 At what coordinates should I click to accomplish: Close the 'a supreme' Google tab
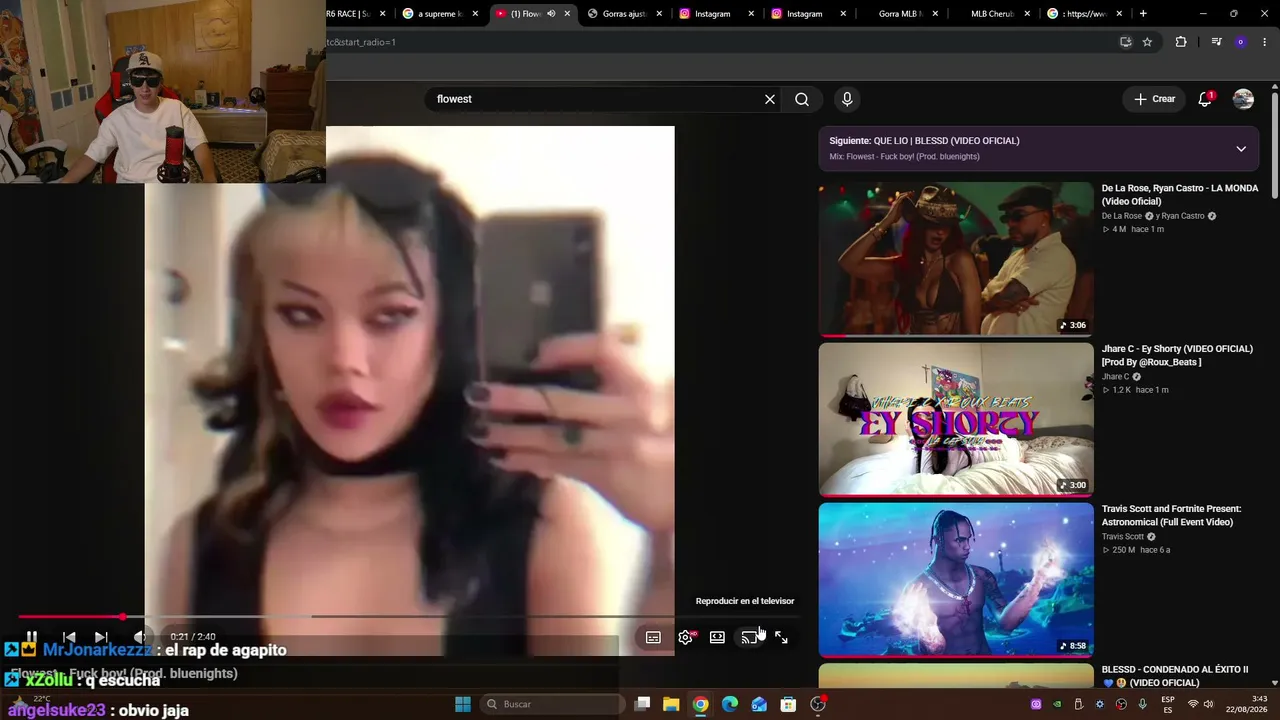pyautogui.click(x=475, y=14)
